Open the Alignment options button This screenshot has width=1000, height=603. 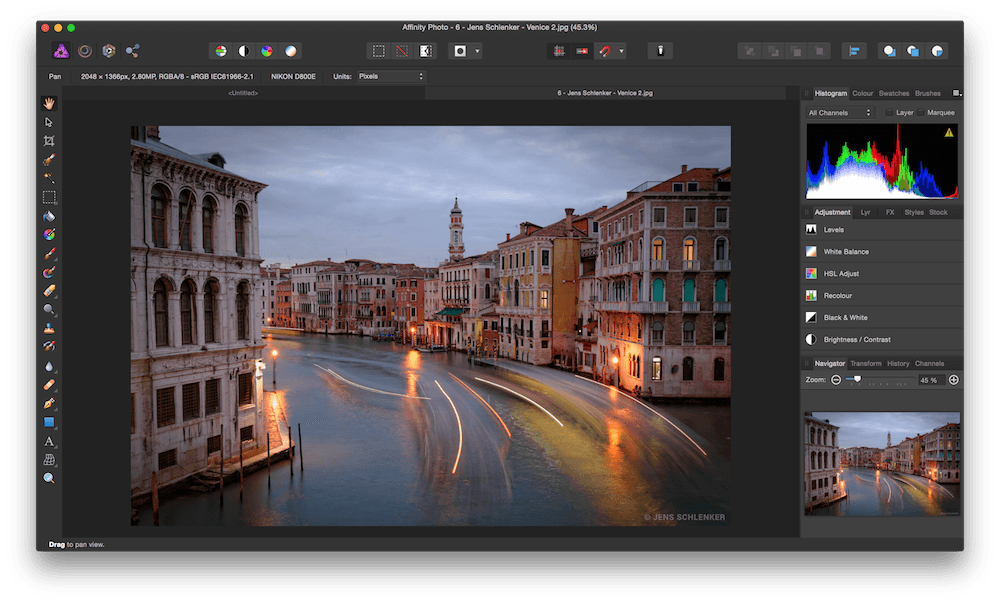point(854,51)
